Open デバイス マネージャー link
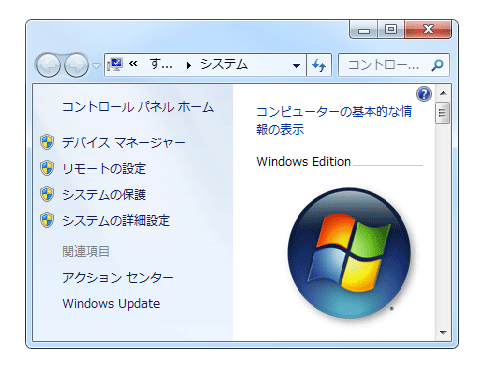The height and width of the screenshot is (372, 485). point(124,143)
